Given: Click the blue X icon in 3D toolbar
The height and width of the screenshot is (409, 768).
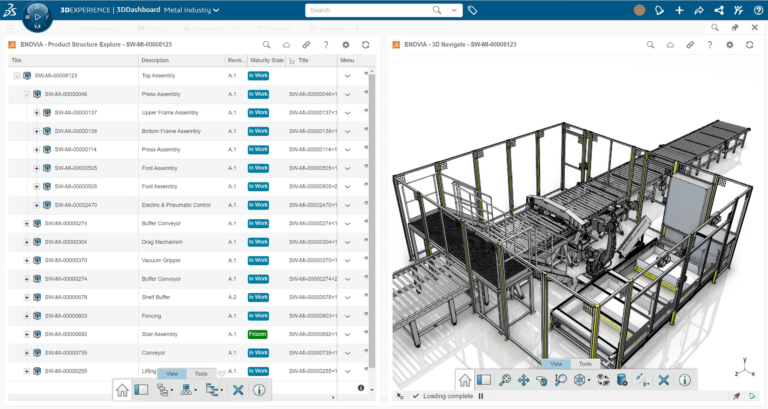Looking at the screenshot, I should [x=664, y=380].
